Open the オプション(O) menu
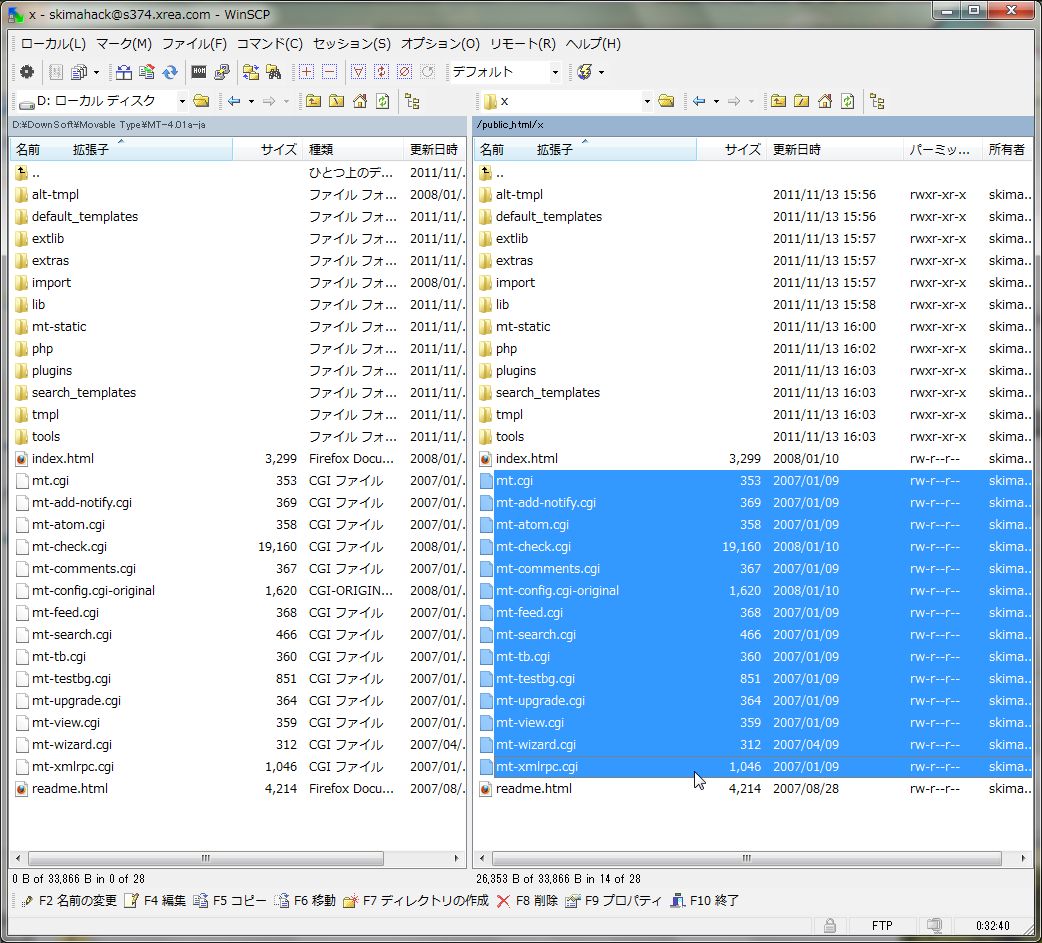Image resolution: width=1042 pixels, height=943 pixels. pos(440,44)
